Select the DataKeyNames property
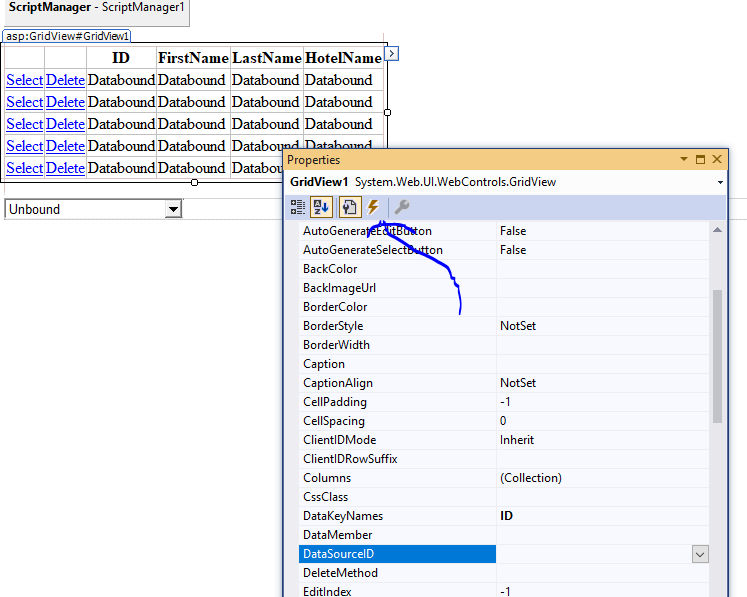 click(397, 516)
